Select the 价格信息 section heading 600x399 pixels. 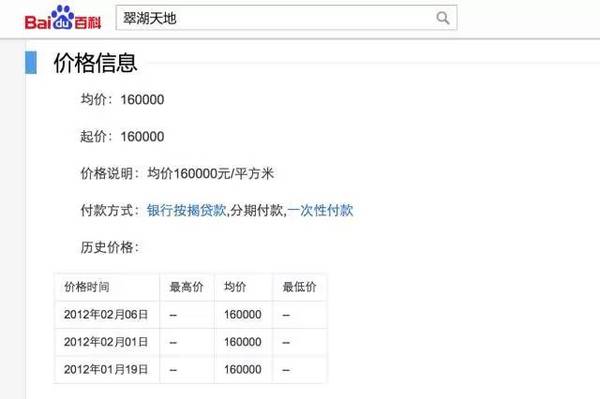click(95, 63)
